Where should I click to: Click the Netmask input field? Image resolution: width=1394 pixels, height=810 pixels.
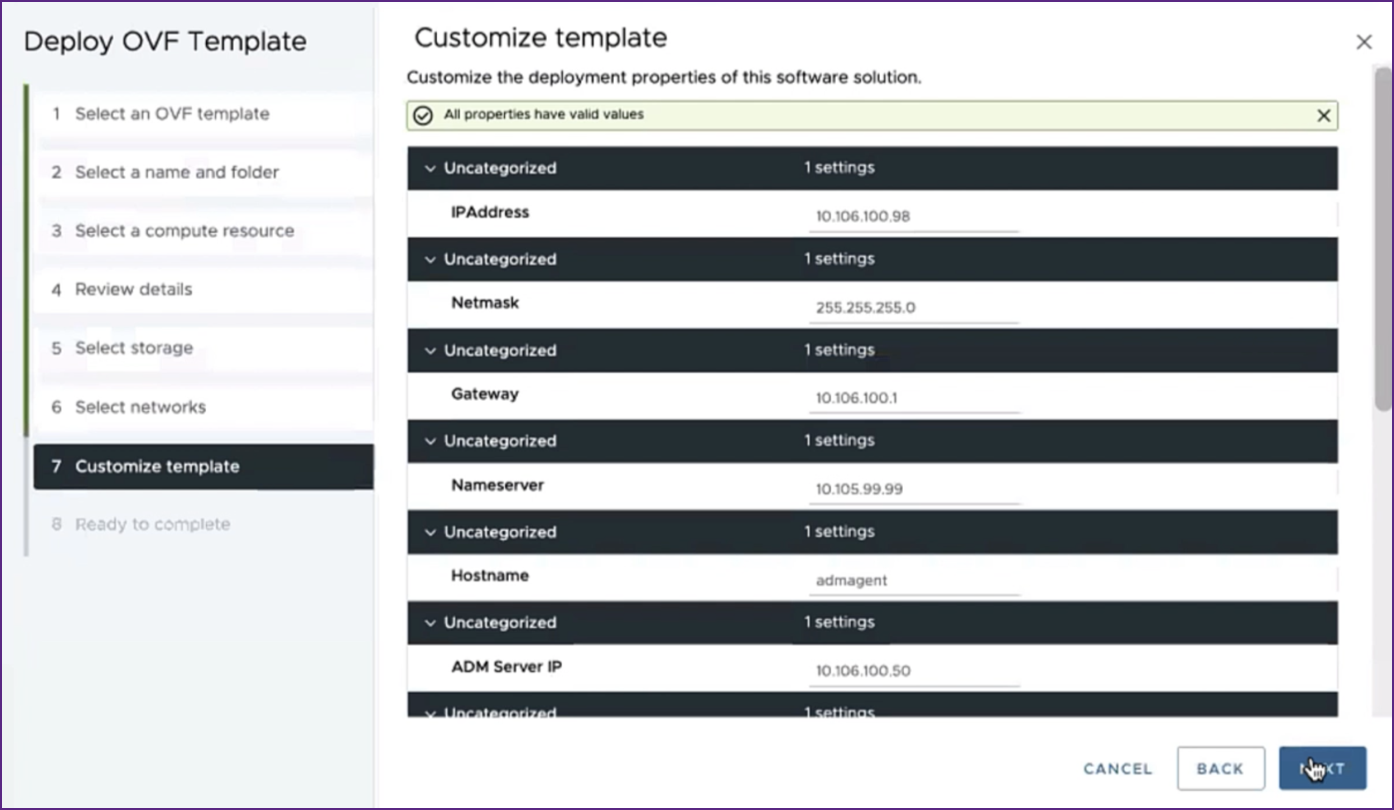(x=913, y=307)
